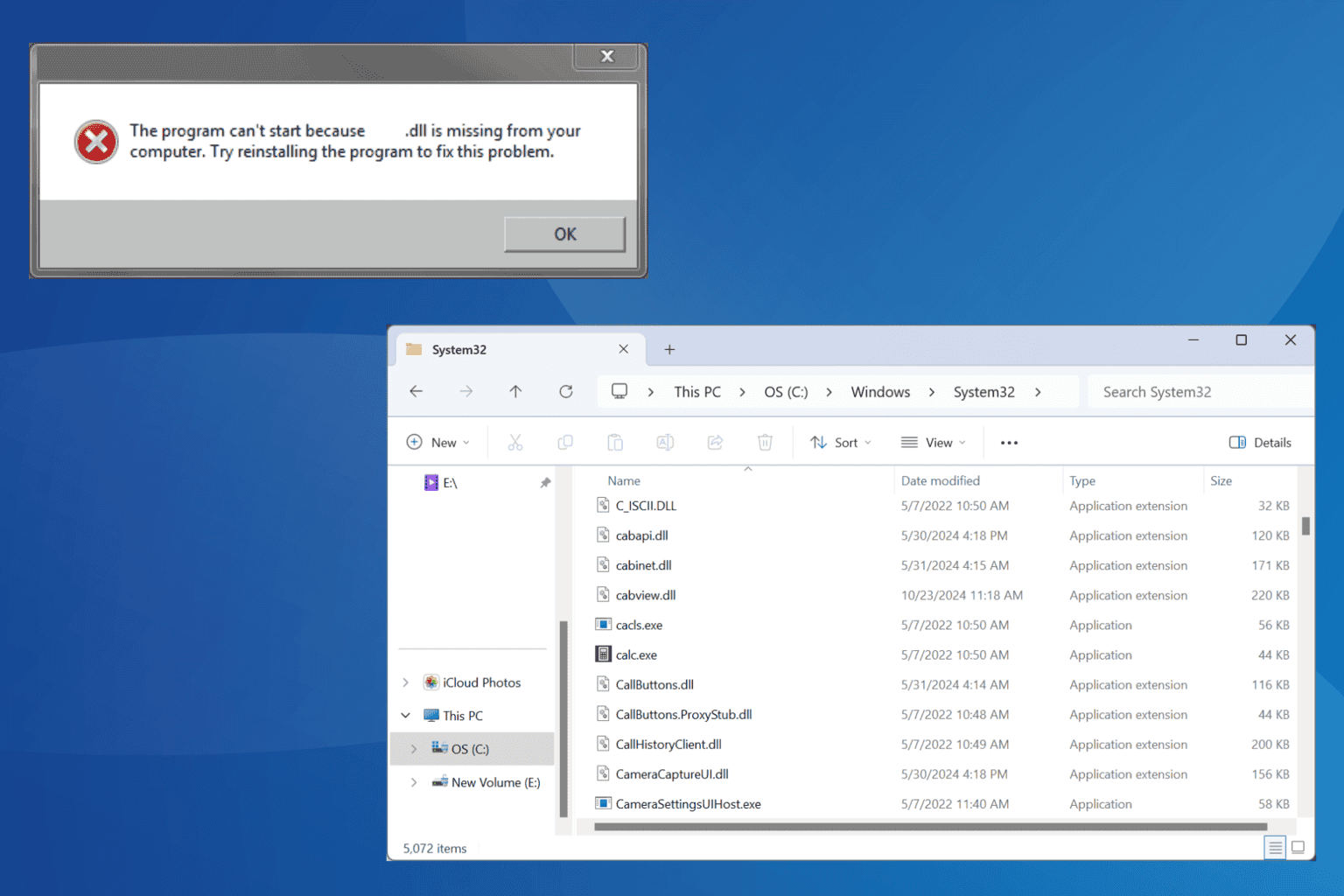Unpin E:\ using the pin icon
The image size is (1344, 896).
(x=545, y=483)
